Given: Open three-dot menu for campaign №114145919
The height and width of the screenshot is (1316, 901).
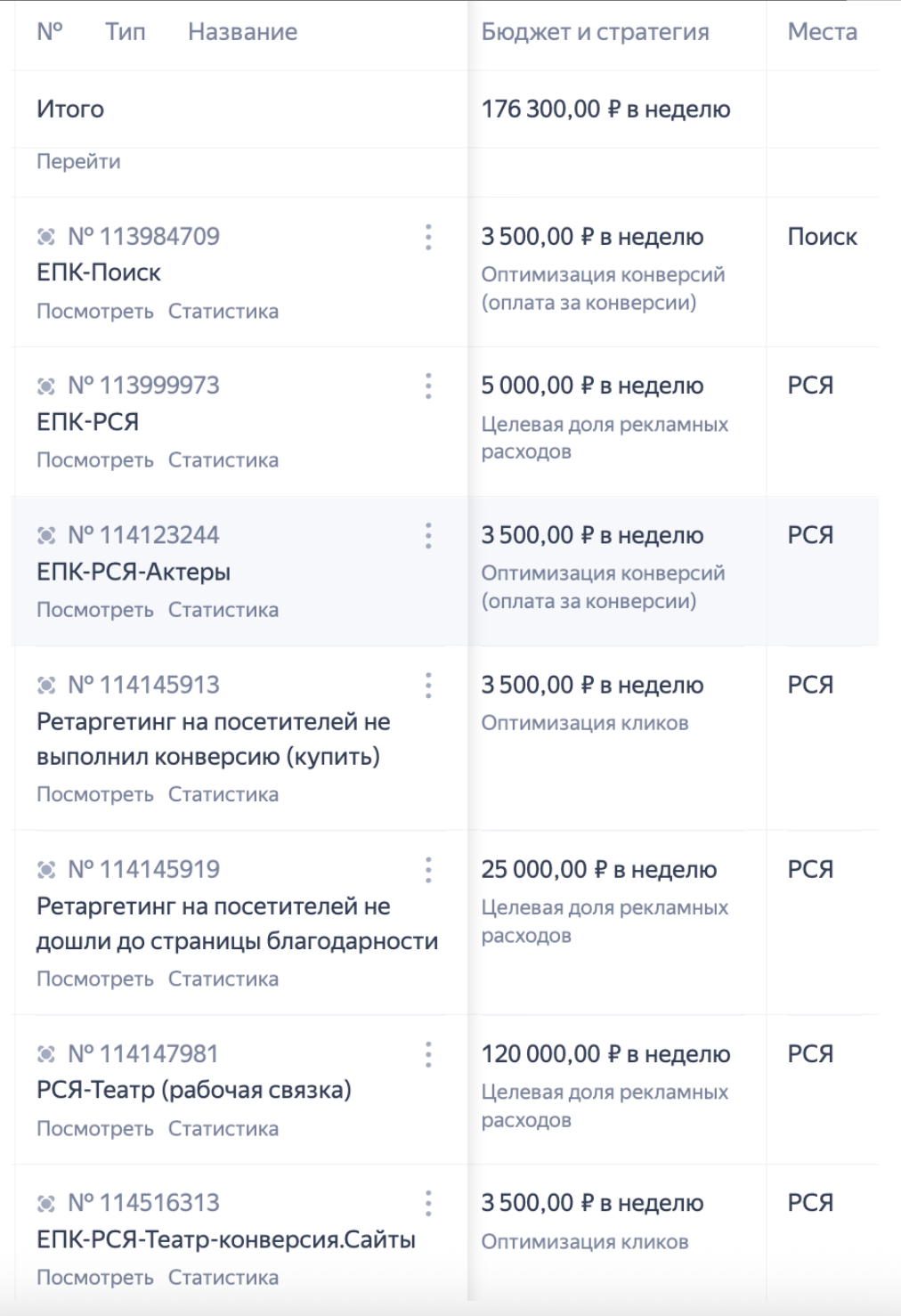Looking at the screenshot, I should pos(428,870).
